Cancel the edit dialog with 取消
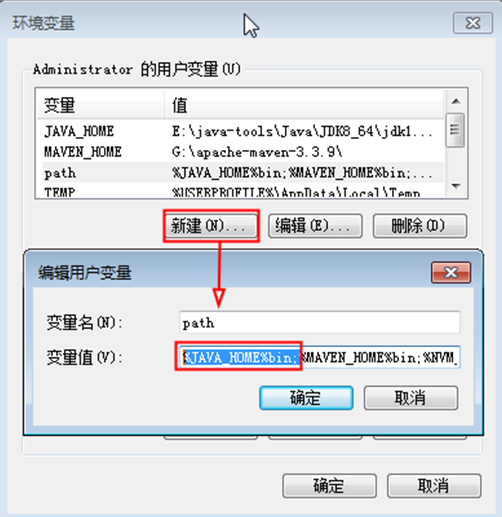This screenshot has width=502, height=517. [x=411, y=398]
